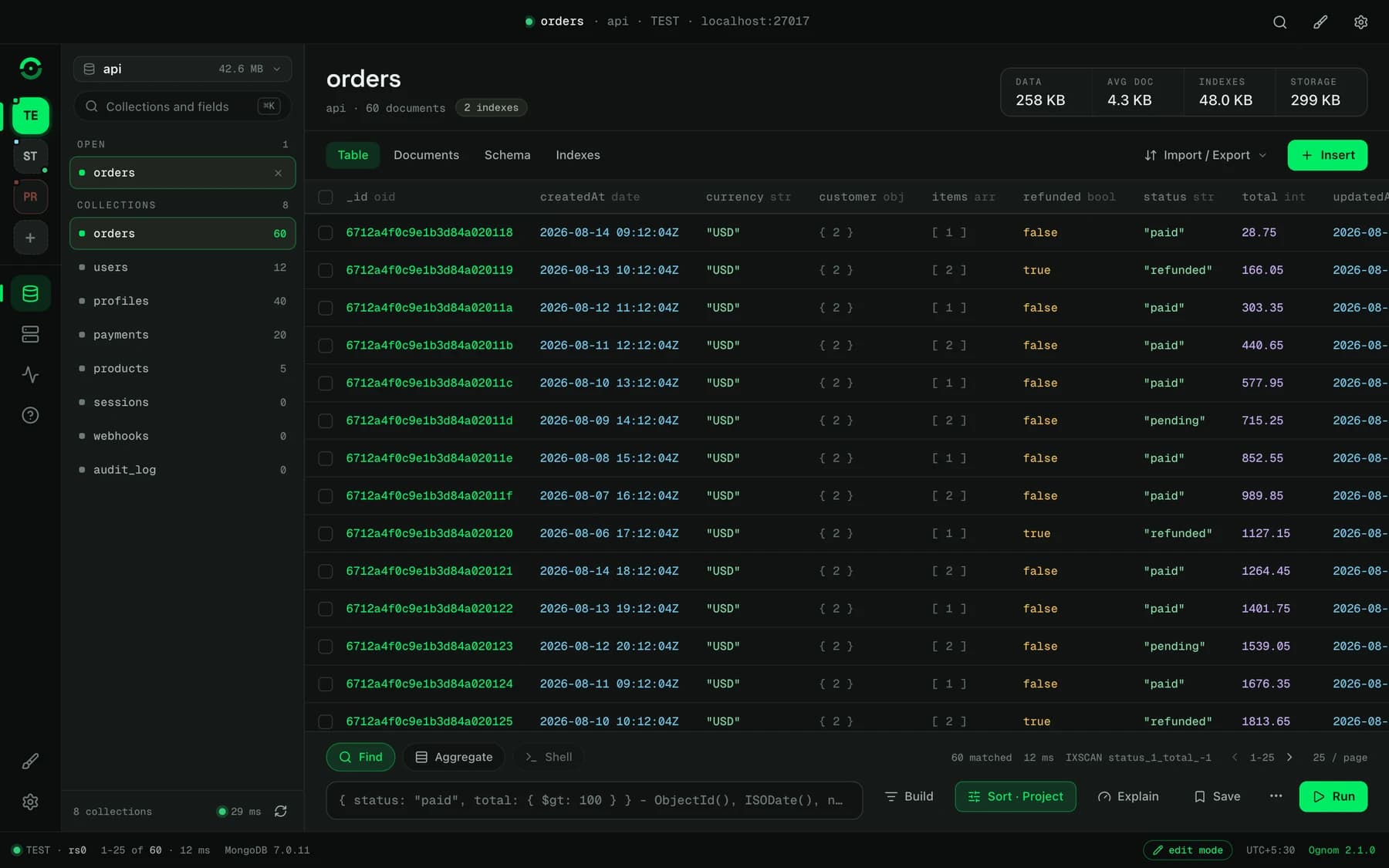The height and width of the screenshot is (868, 1389).
Task: Open the search icon in the title bar
Action: [1279, 22]
